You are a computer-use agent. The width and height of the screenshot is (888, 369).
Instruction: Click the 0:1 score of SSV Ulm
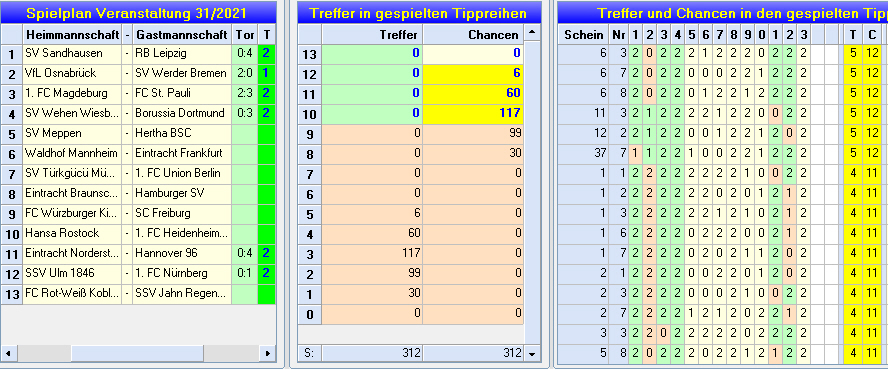245,273
